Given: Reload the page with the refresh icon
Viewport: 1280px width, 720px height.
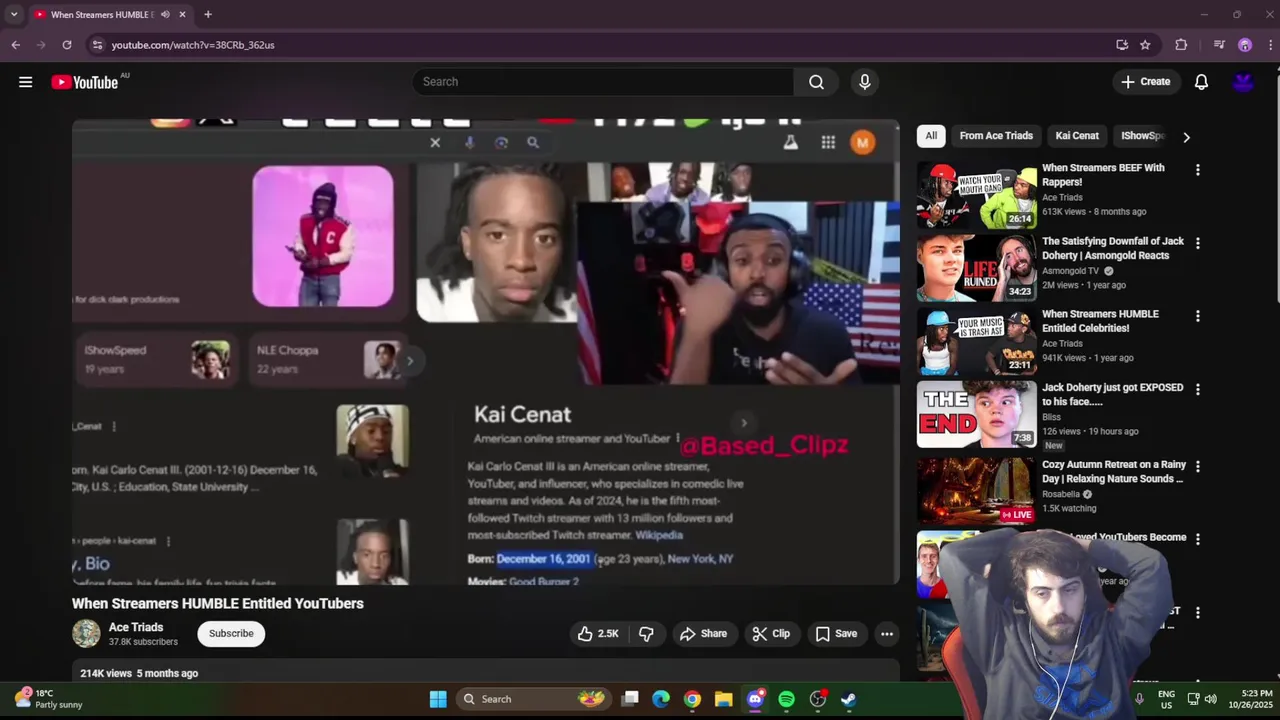Looking at the screenshot, I should [67, 45].
